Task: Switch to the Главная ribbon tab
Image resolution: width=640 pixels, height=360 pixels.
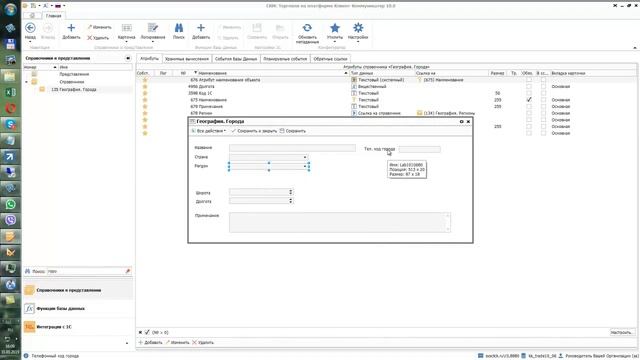Action: [x=53, y=16]
